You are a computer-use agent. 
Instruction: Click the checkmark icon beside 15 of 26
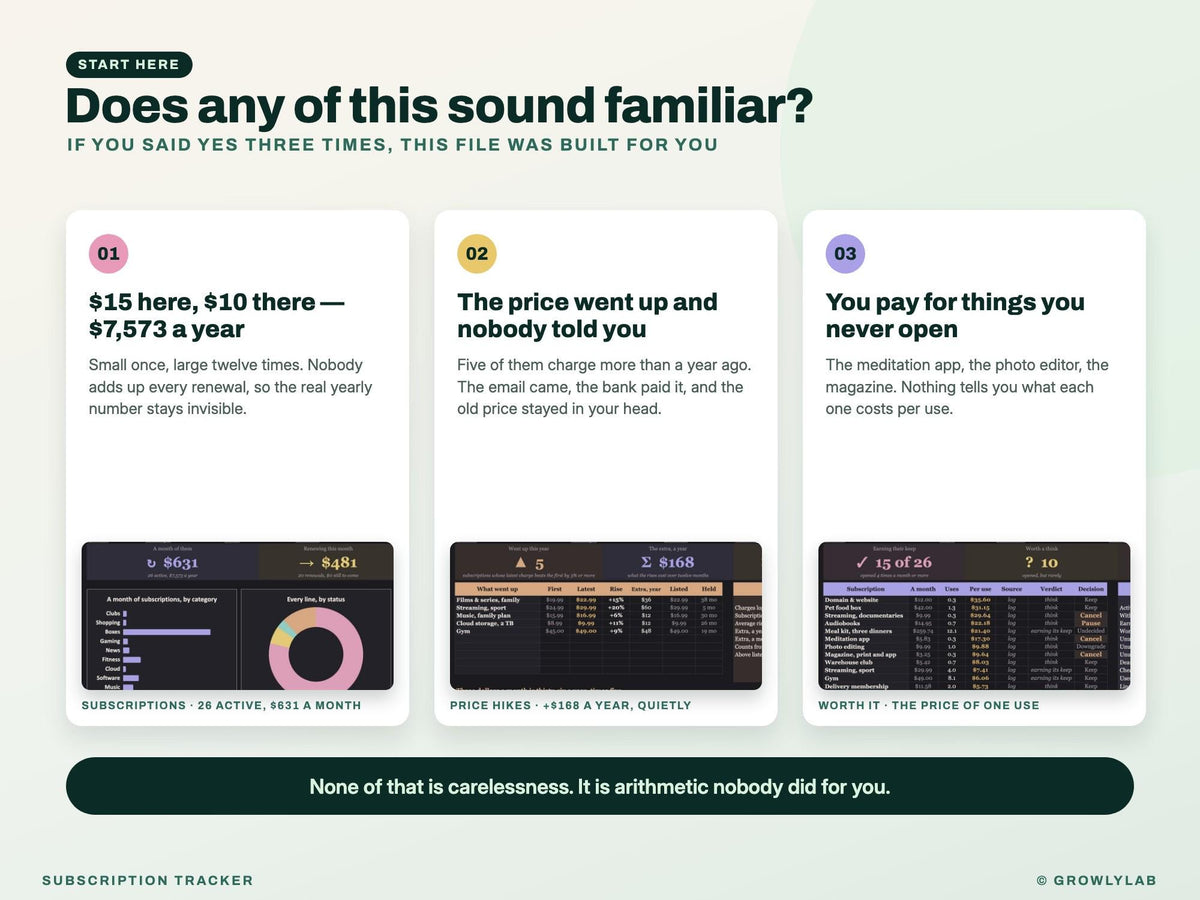[x=861, y=563]
